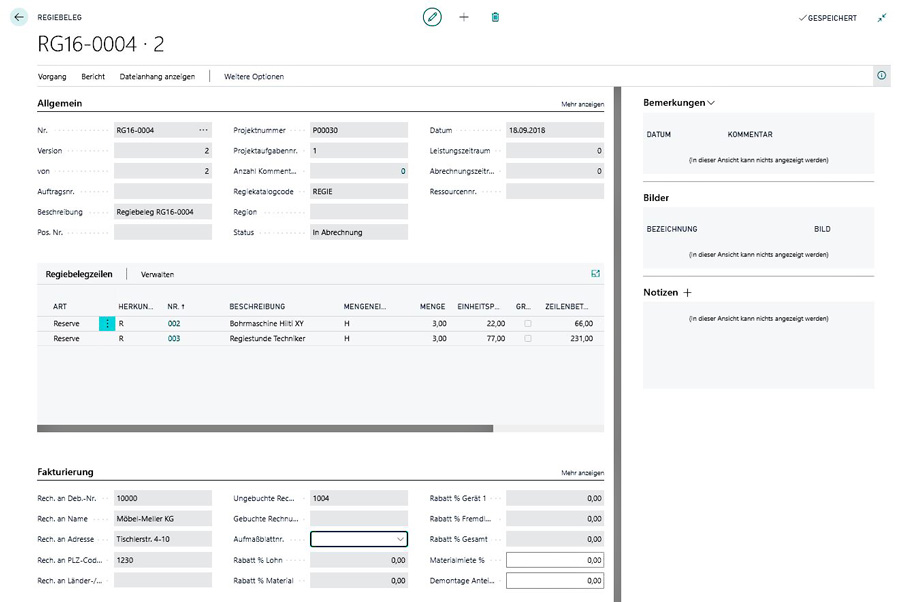This screenshot has width=900, height=602.
Task: Click the Rech. an Deb.-Nr. field 10000
Action: [x=162, y=498]
